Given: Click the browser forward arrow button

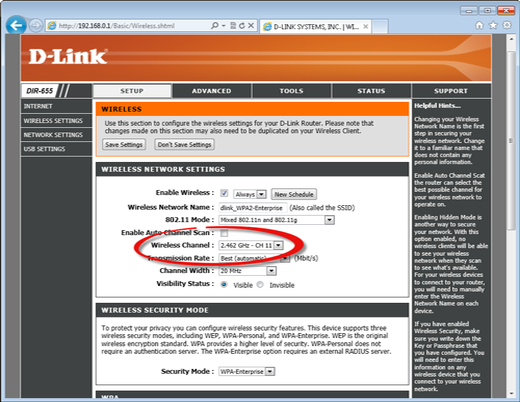Looking at the screenshot, I should pos(35,25).
